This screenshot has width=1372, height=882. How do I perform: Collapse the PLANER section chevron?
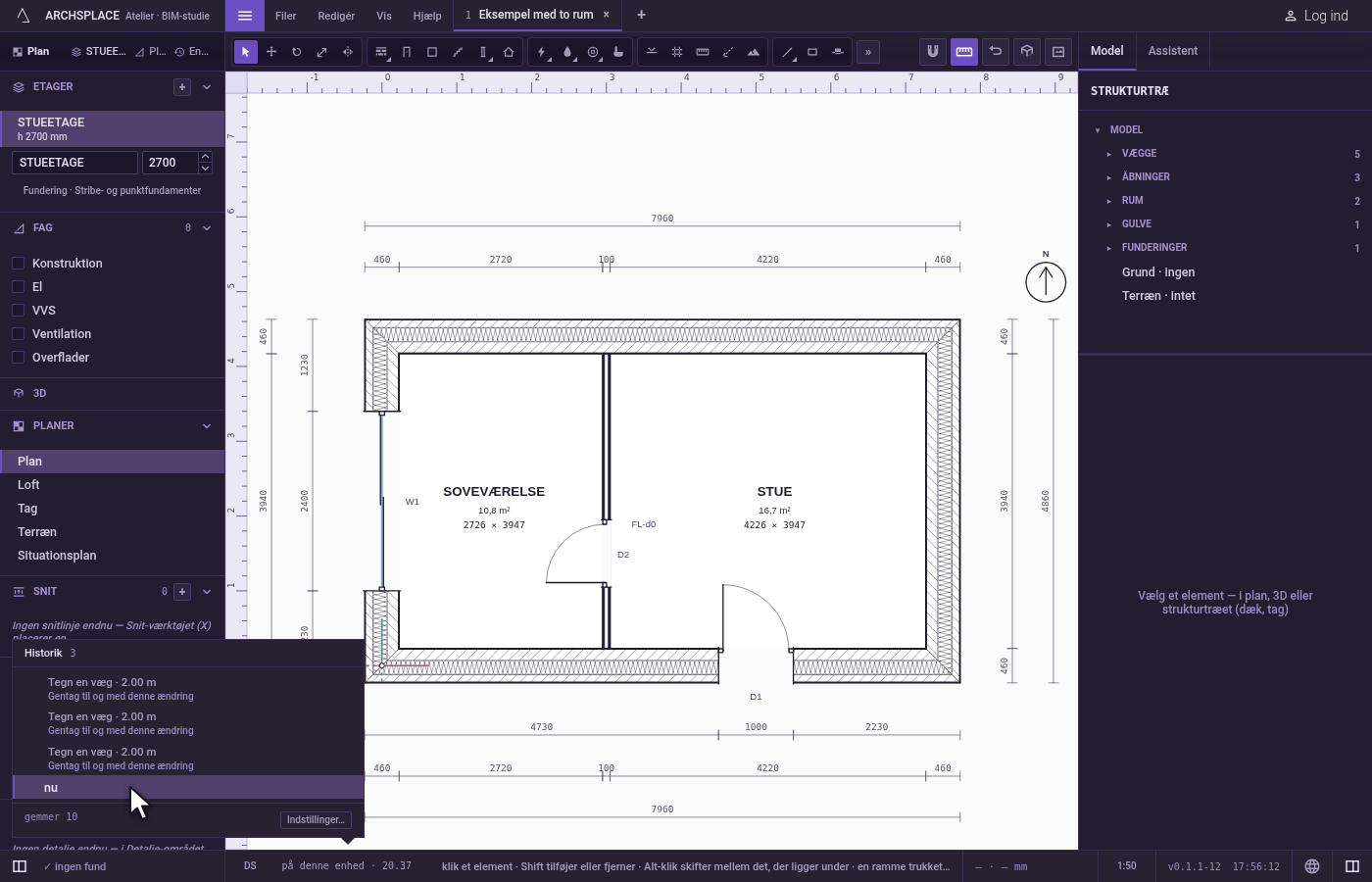coord(207,426)
